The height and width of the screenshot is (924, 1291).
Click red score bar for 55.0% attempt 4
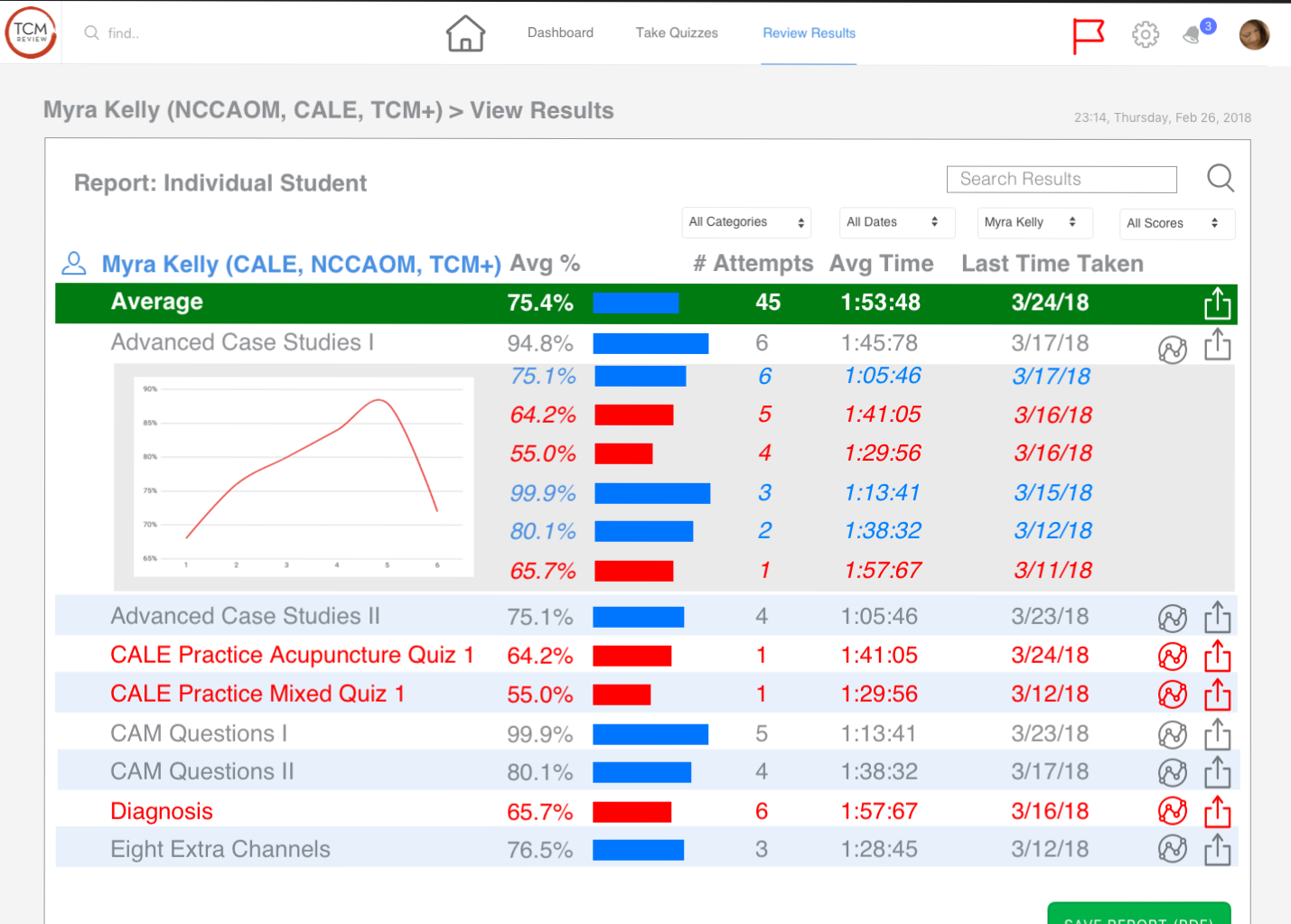click(x=623, y=453)
